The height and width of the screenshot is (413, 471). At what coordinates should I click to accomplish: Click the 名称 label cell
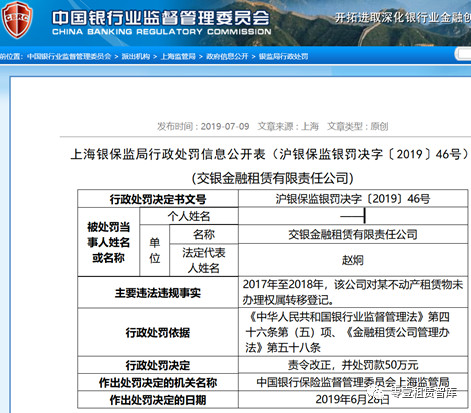point(204,234)
